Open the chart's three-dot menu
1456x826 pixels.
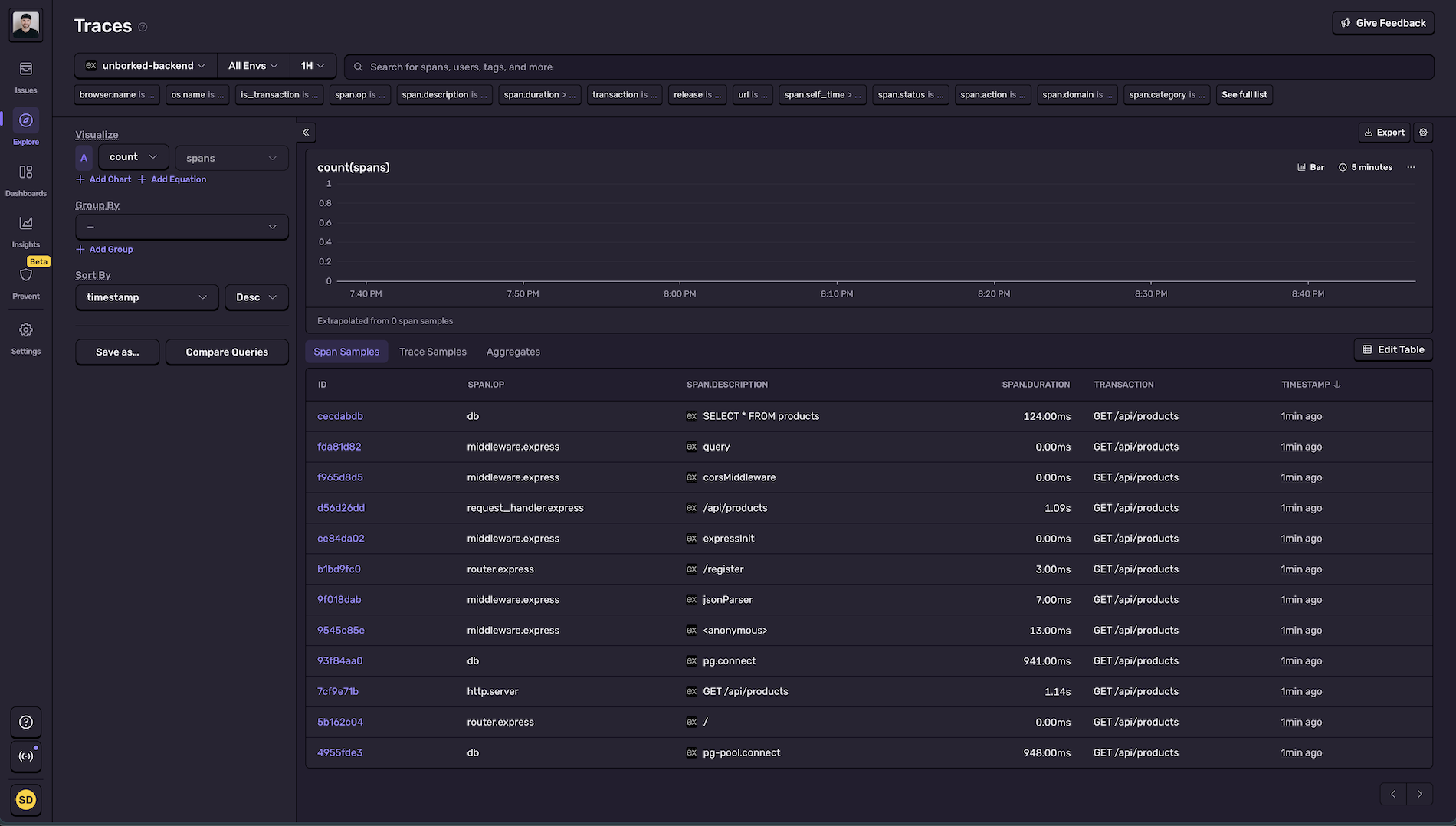coord(1411,167)
